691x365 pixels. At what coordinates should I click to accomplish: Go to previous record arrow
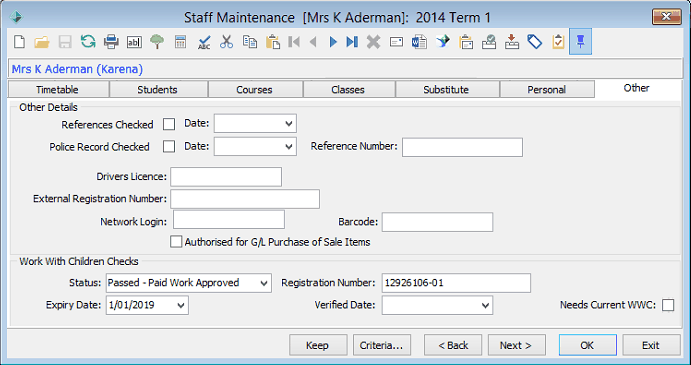[x=313, y=42]
